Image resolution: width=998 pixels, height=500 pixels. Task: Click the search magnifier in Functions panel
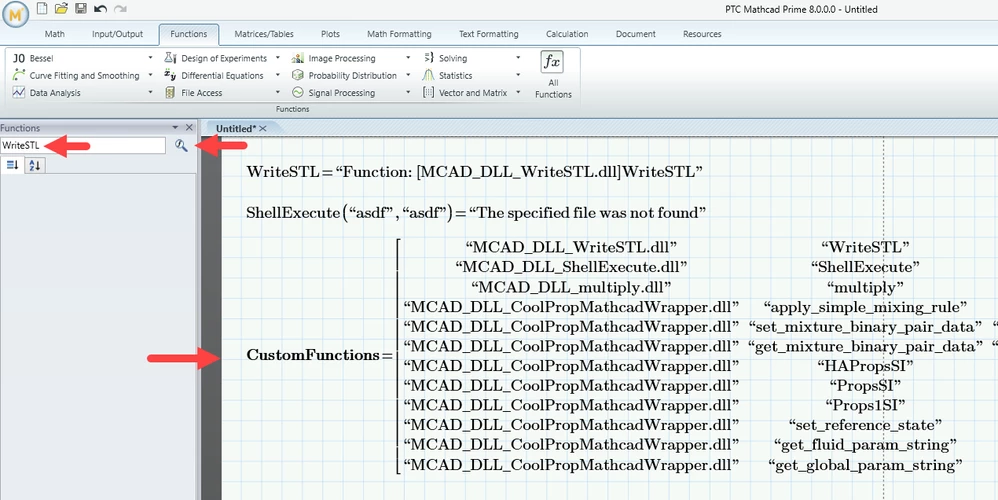click(x=181, y=146)
